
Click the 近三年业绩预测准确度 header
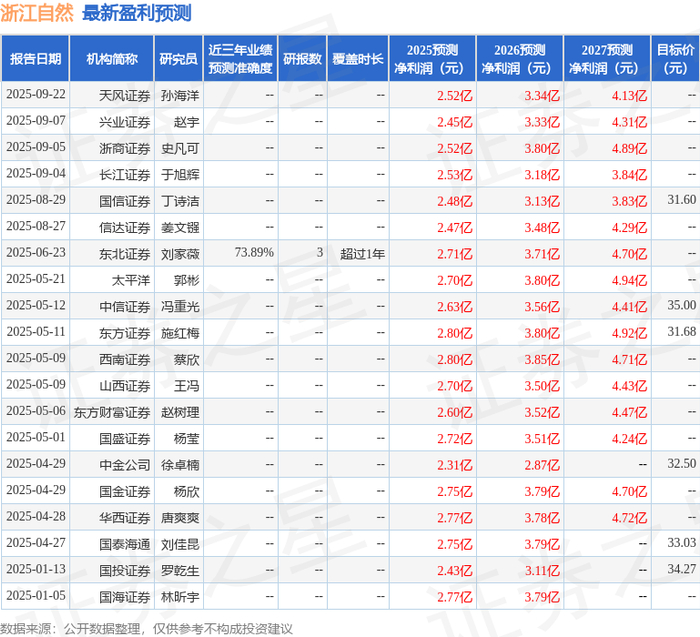pos(240,59)
